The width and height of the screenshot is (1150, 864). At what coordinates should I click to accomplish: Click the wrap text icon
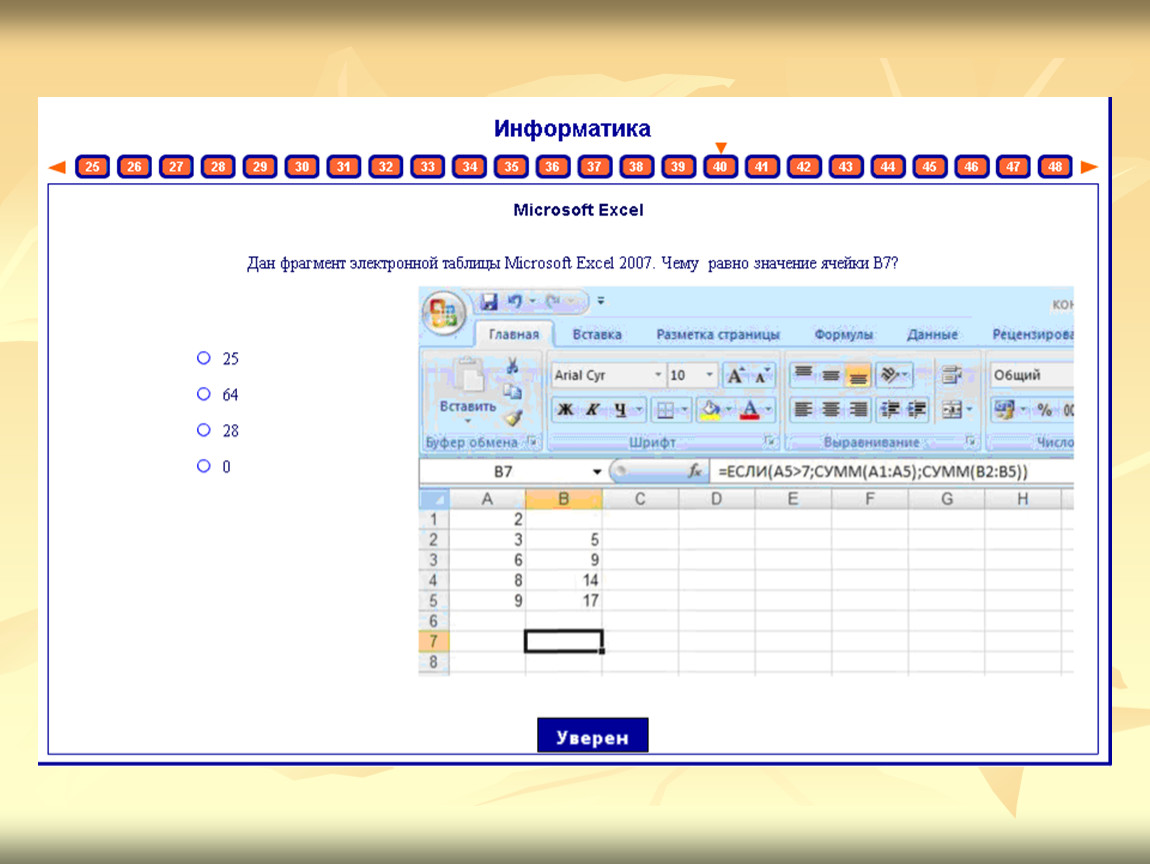(x=952, y=375)
